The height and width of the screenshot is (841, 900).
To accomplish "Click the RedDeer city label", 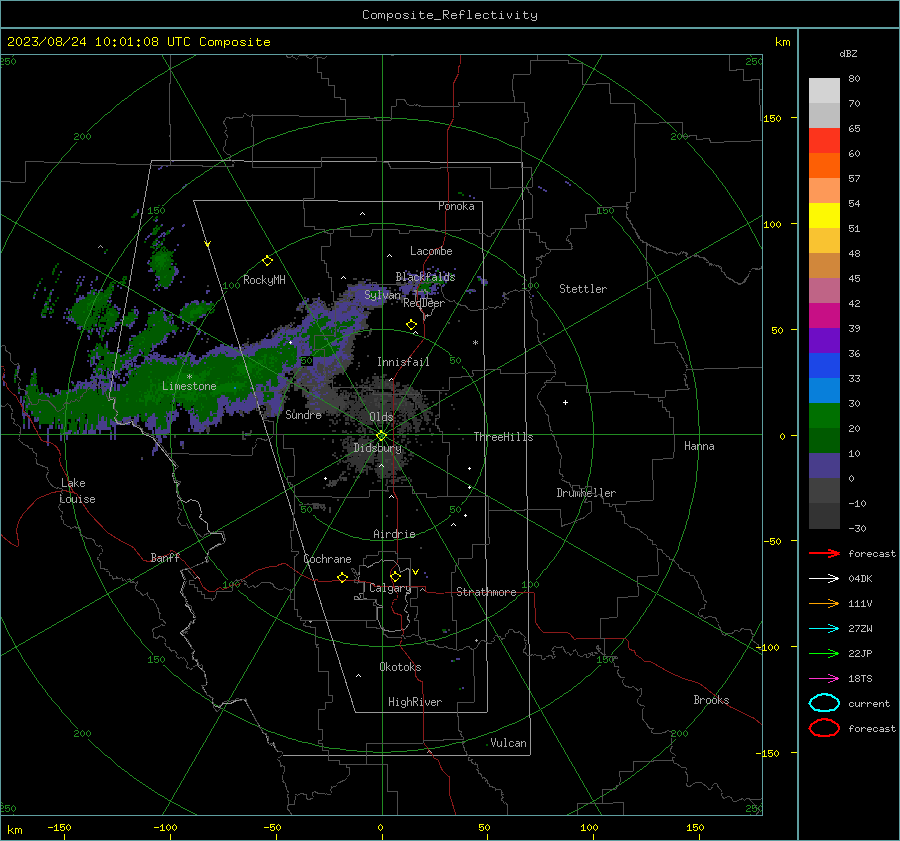I will point(424,303).
